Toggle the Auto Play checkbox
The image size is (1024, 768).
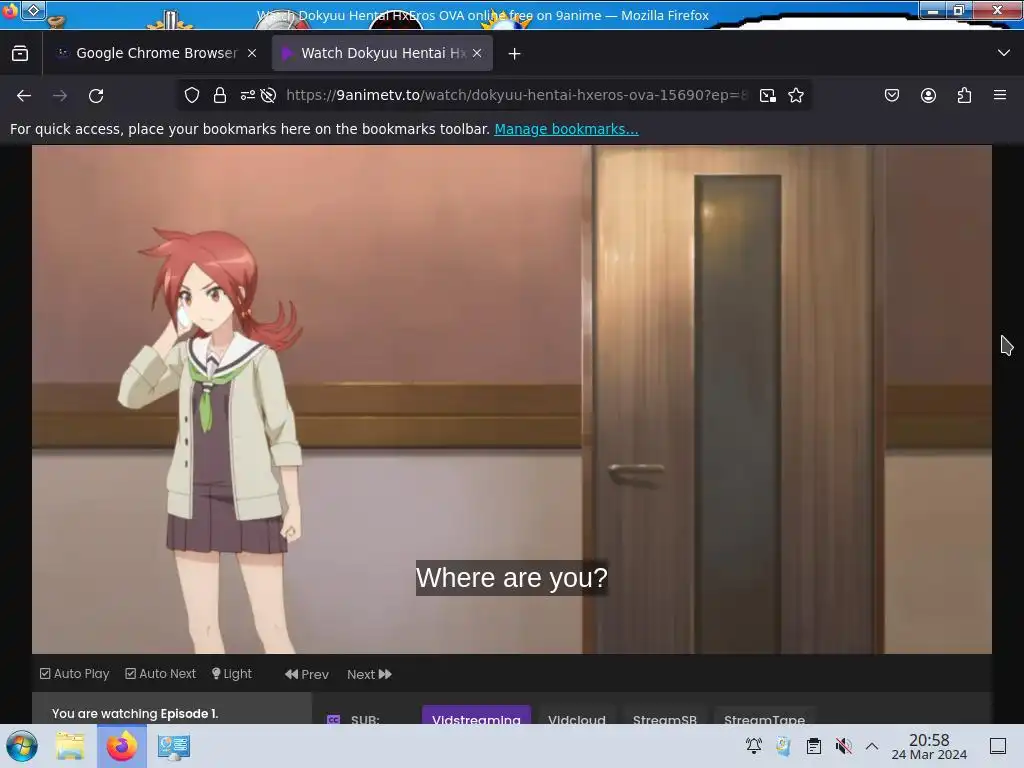74,673
